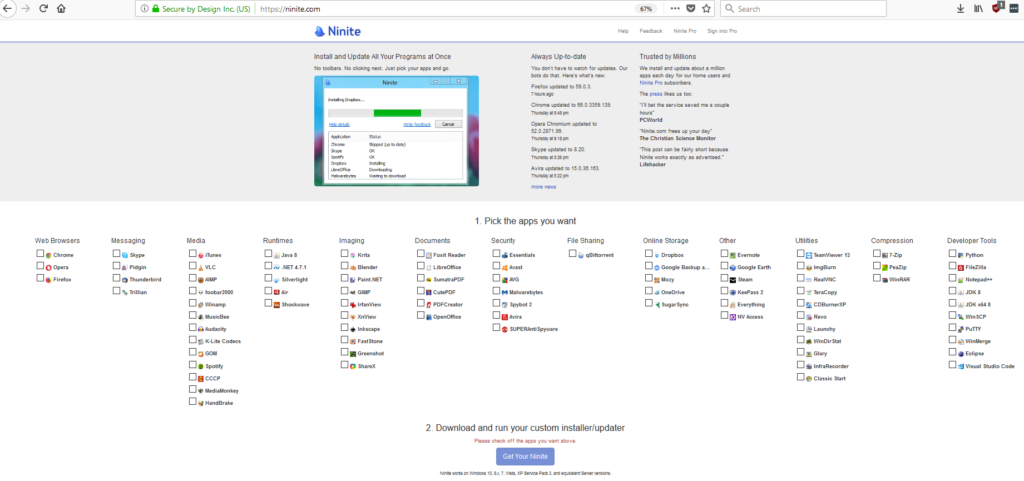Open the more news link

pos(543,187)
